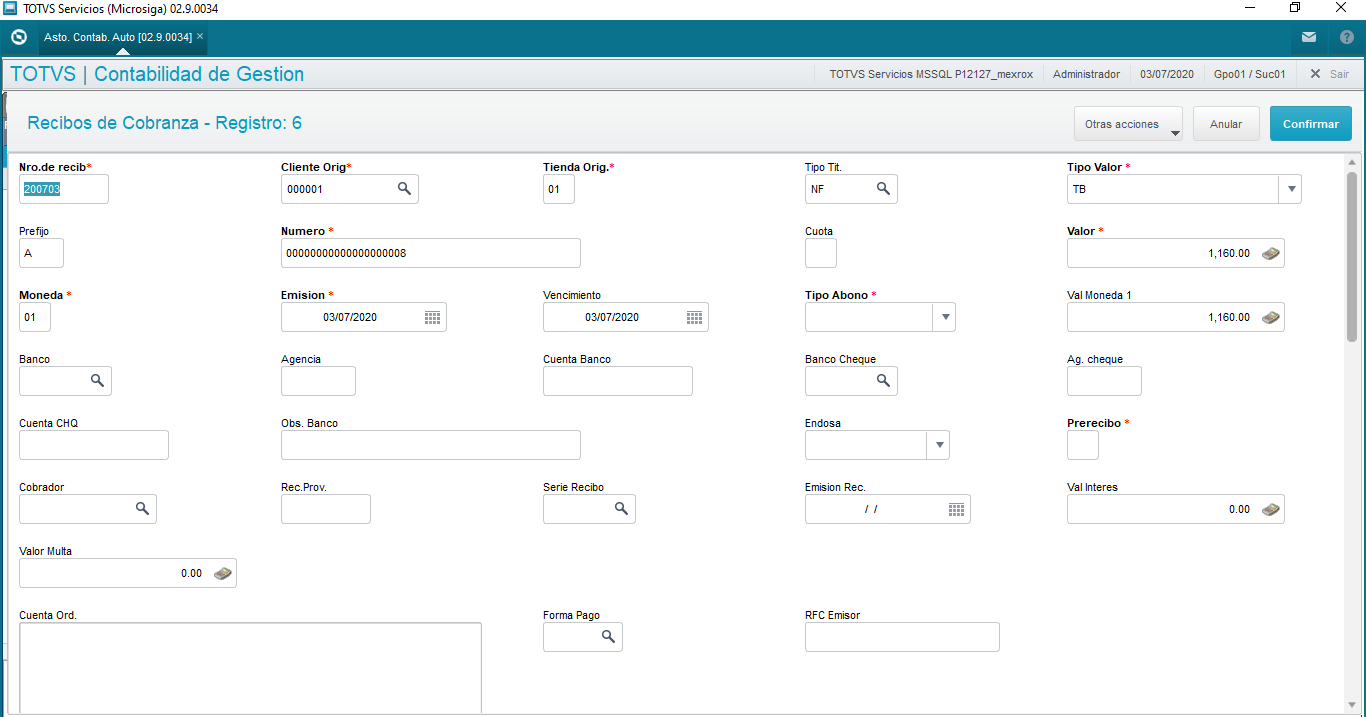Screen dimensions: 1366x717
Task: Open Cobrador field magnifier lookup
Action: click(x=142, y=508)
